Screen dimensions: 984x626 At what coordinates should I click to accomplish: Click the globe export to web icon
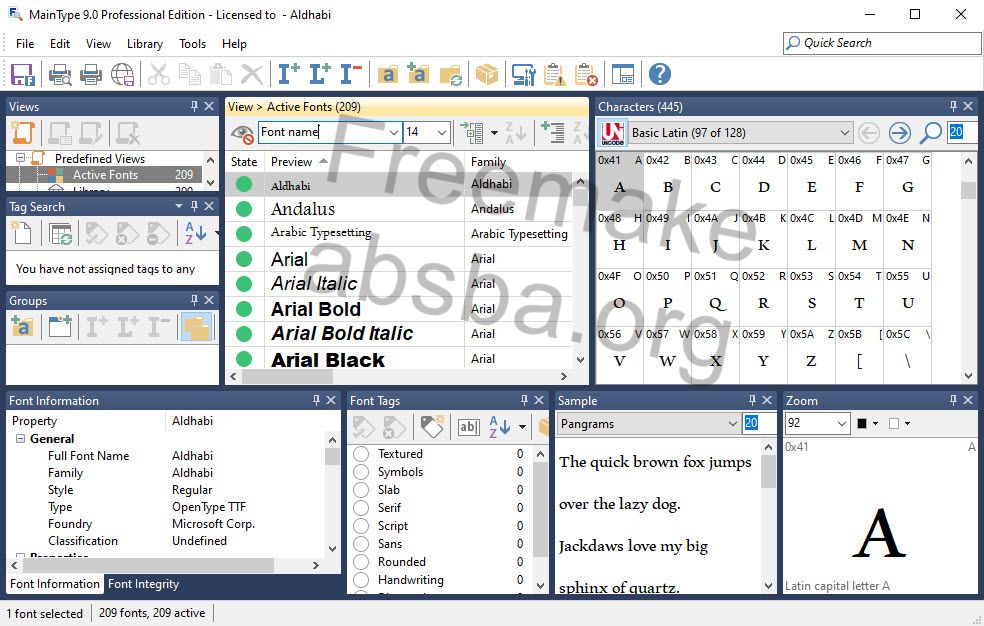pyautogui.click(x=122, y=75)
